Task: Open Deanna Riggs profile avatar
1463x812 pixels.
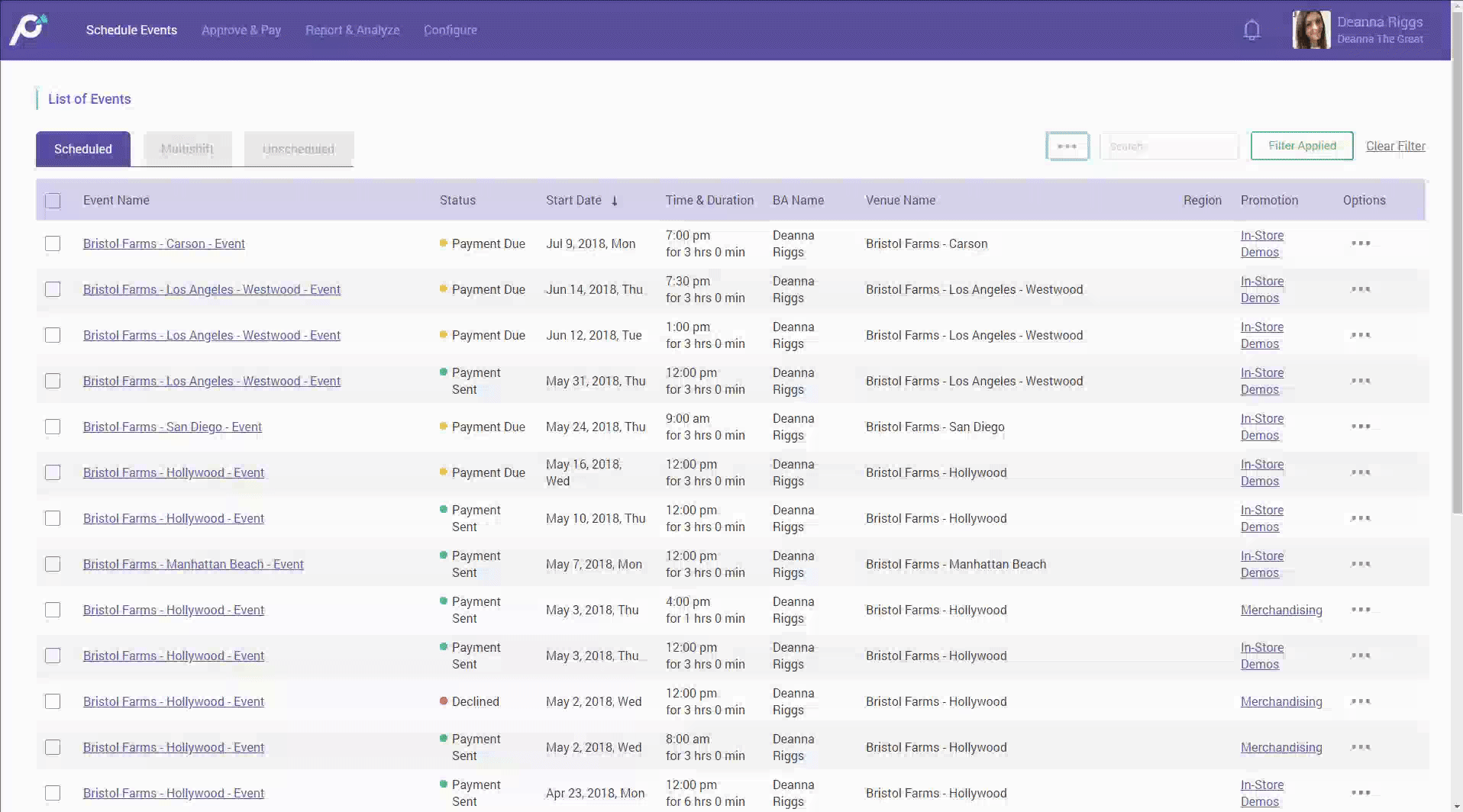Action: click(x=1311, y=30)
